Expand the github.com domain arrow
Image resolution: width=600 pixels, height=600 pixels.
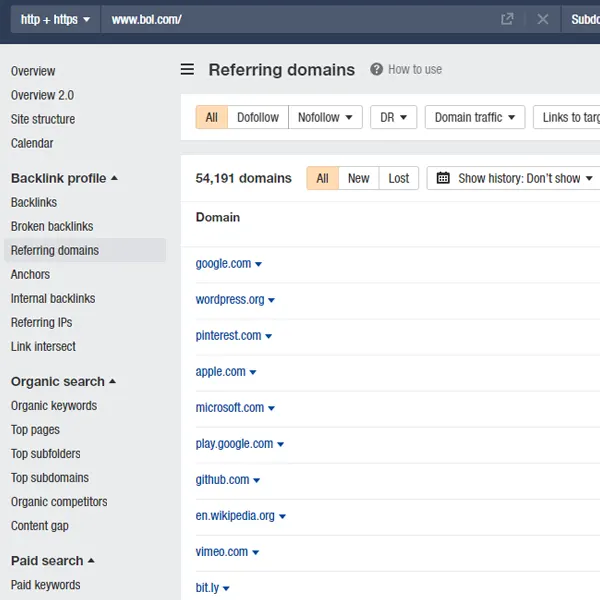tap(256, 480)
